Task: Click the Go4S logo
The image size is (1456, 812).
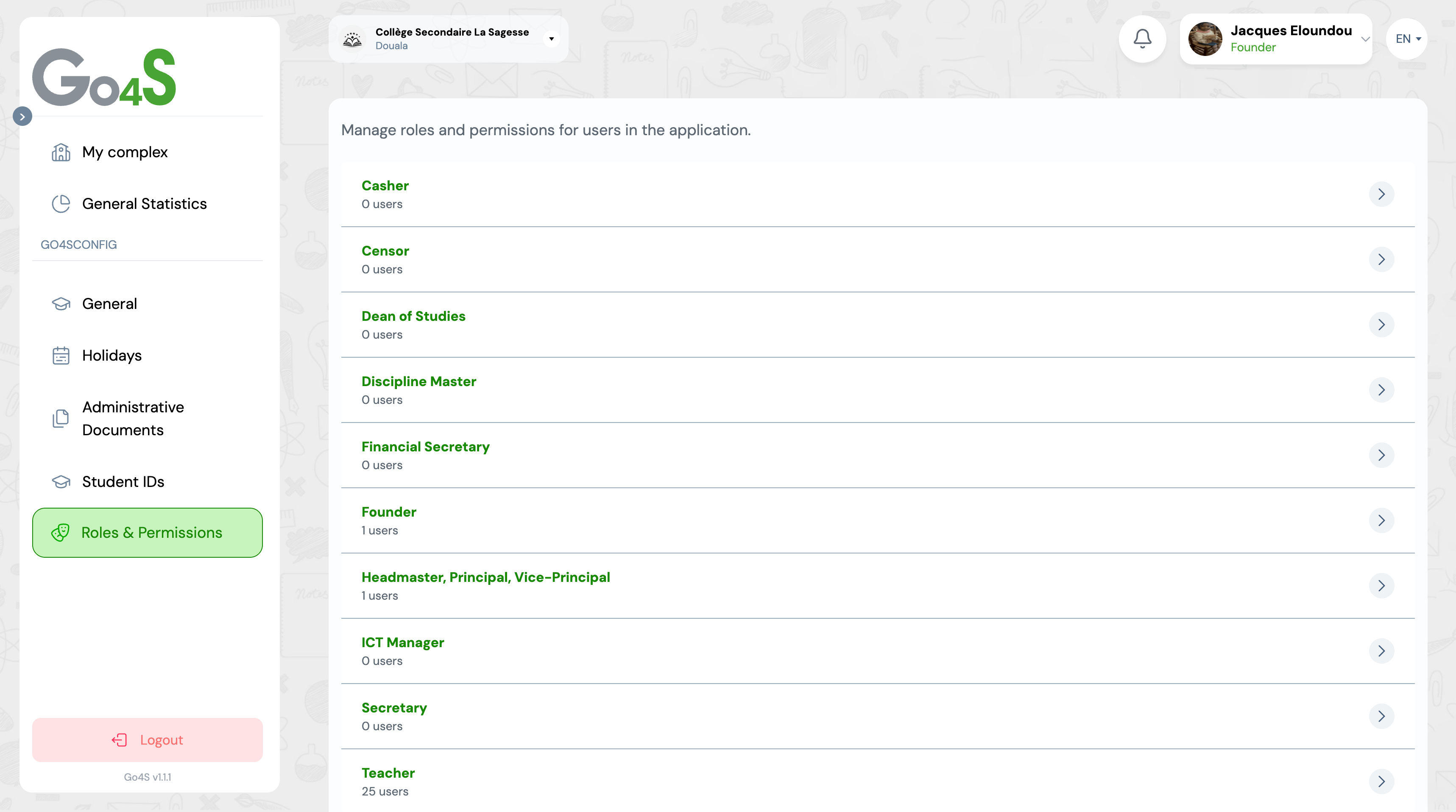Action: click(x=104, y=78)
